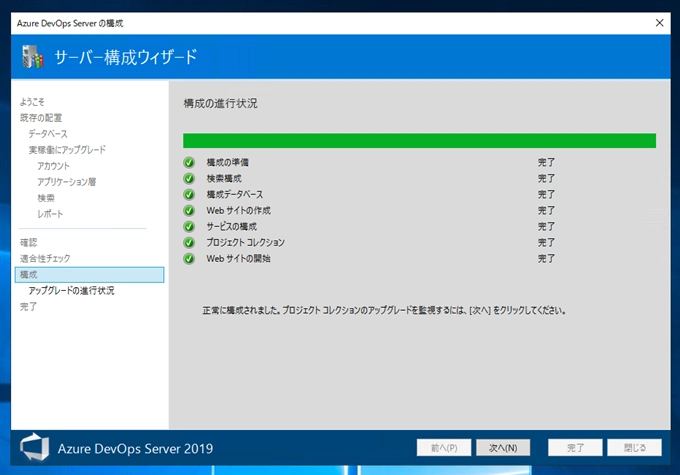
Task: Click the 構成データベース task label
Action: coord(235,195)
